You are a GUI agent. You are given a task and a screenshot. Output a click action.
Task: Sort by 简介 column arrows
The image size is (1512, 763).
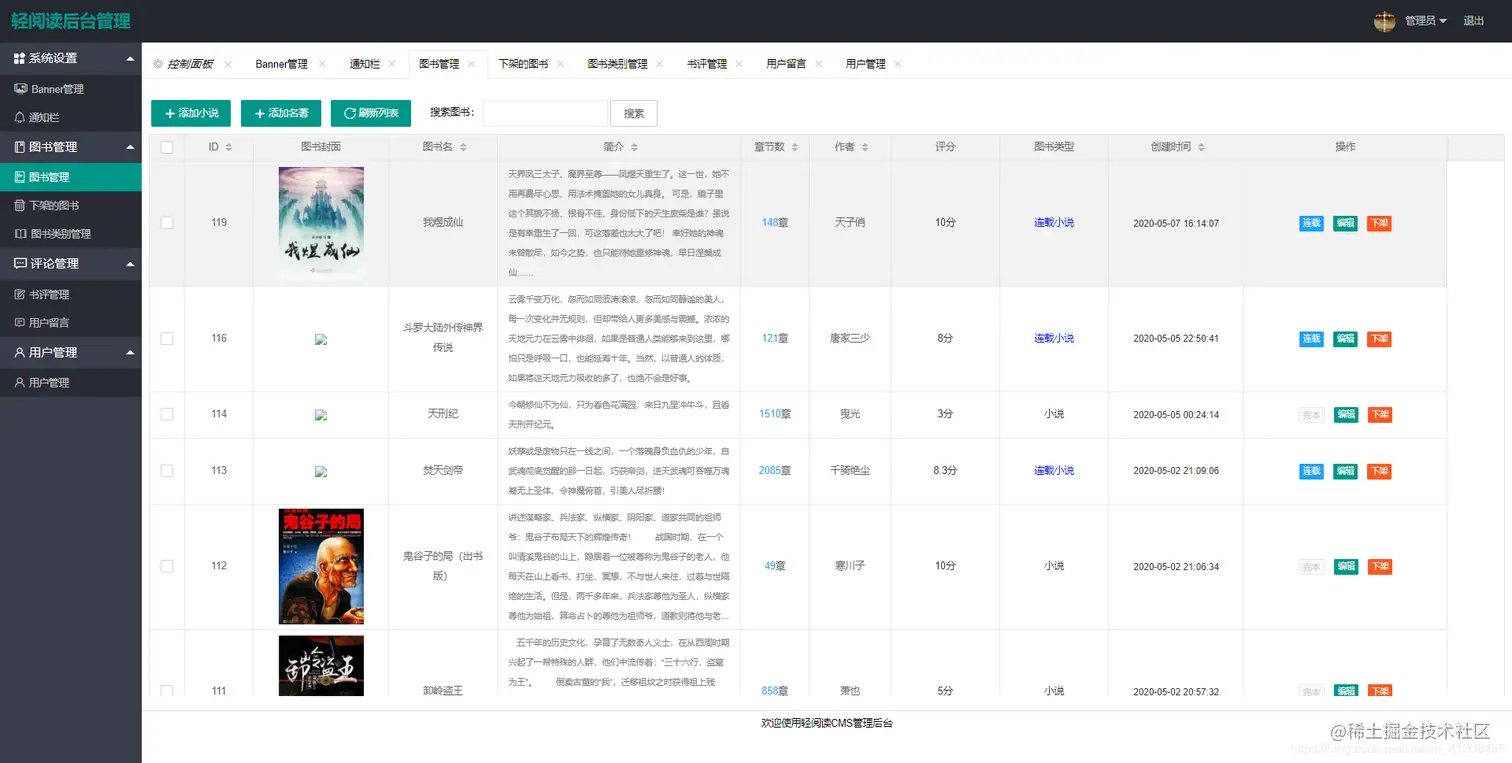[x=634, y=147]
